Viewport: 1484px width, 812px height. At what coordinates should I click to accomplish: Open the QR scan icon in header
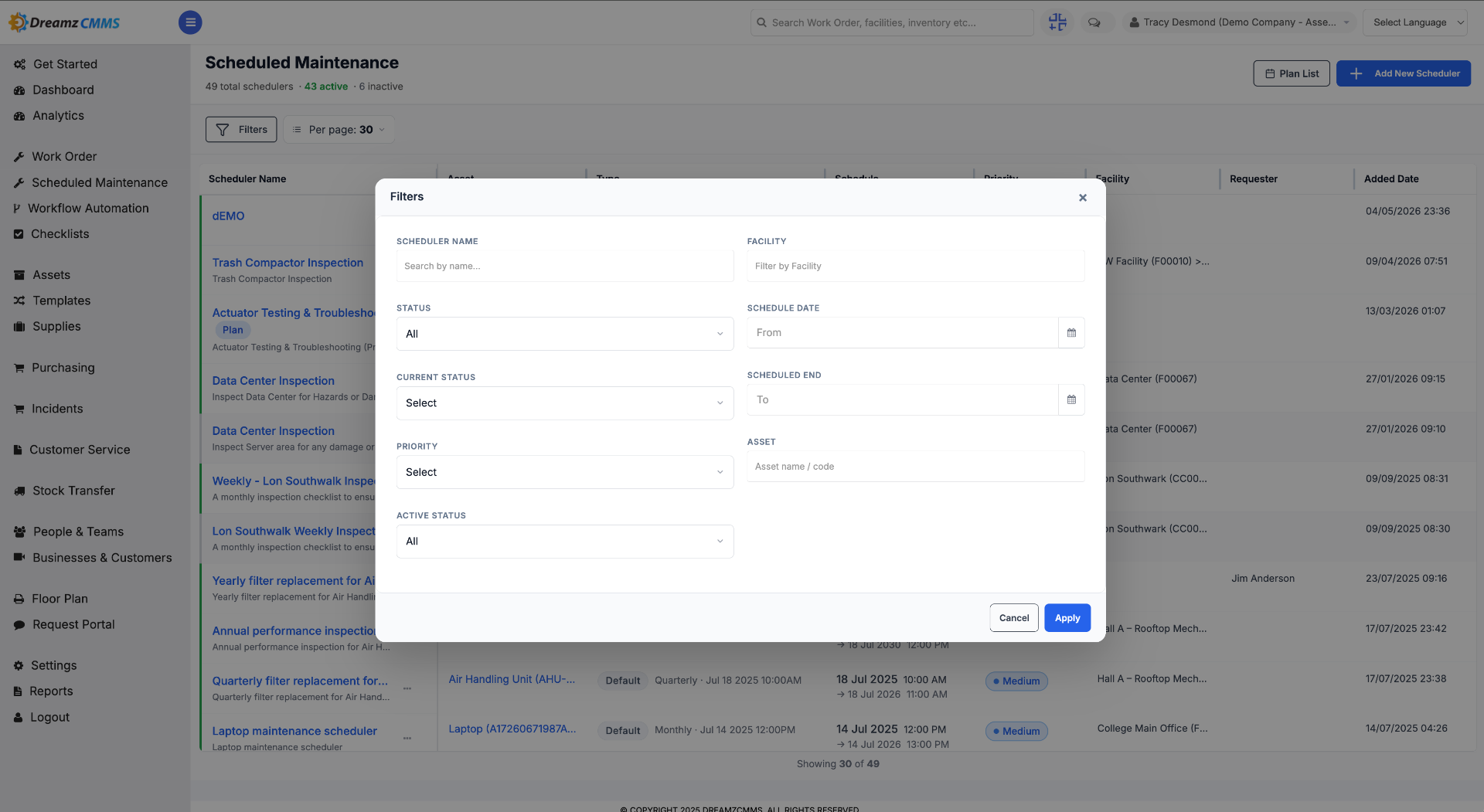coord(1057,22)
